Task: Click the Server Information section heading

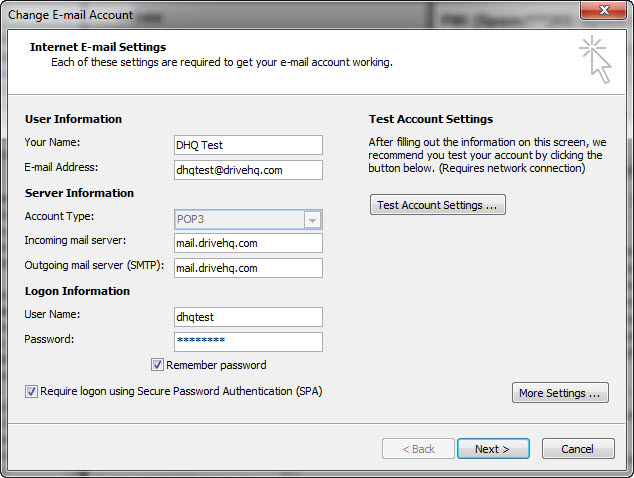Action: 79,193
